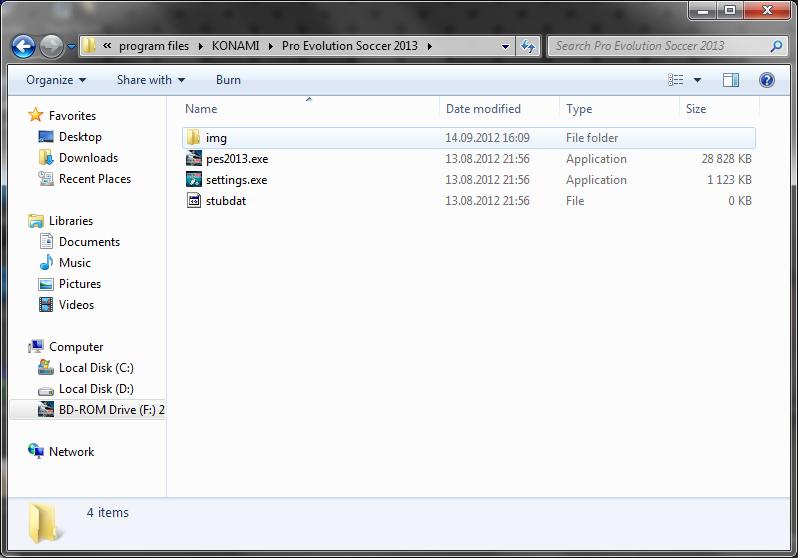
Task: Select Local Disk (C:) label
Action: (96, 368)
